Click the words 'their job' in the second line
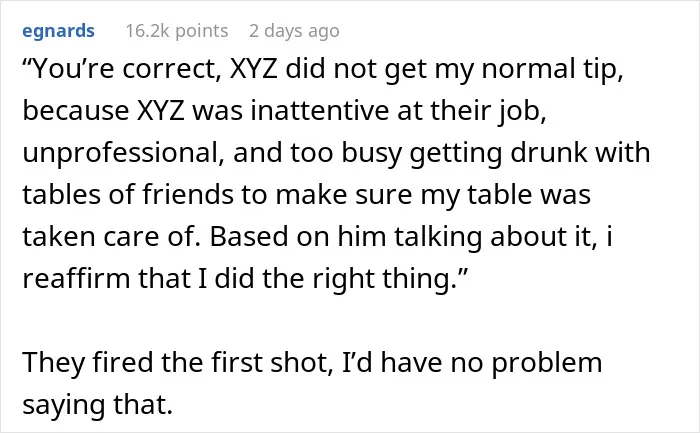Image resolution: width=700 pixels, height=433 pixels. (488, 111)
